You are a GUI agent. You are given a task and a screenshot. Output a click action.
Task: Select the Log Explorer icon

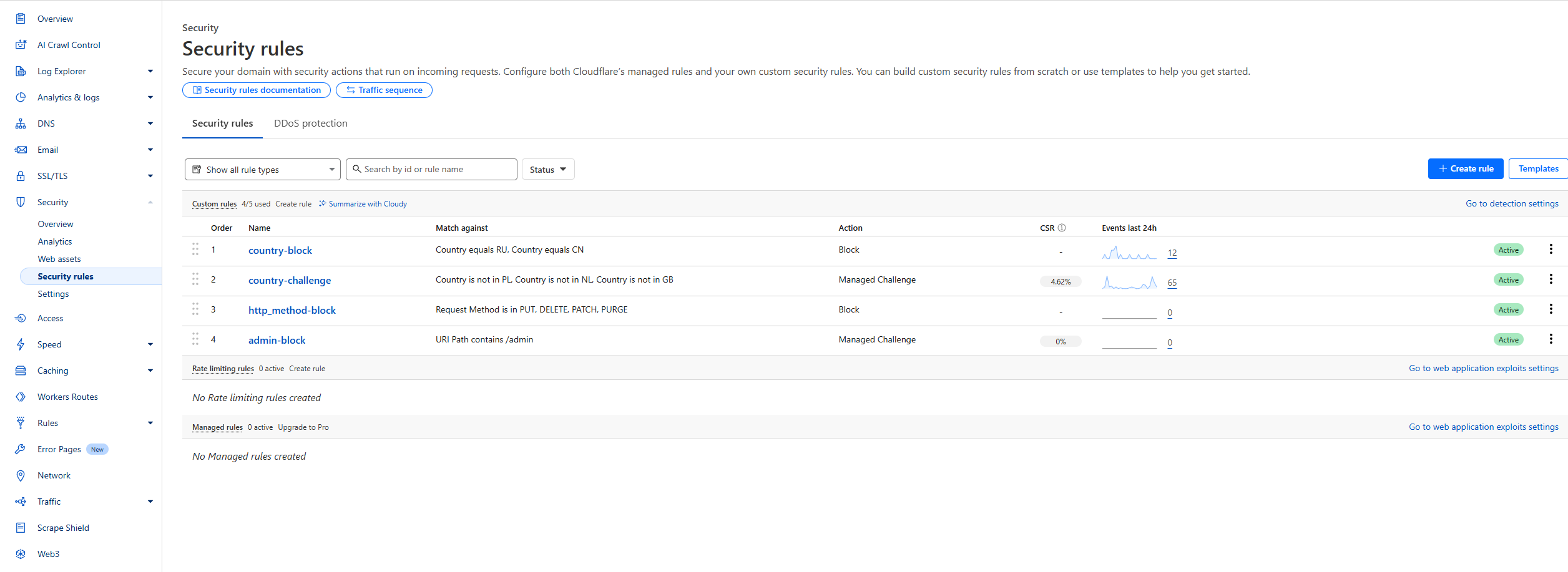(21, 70)
